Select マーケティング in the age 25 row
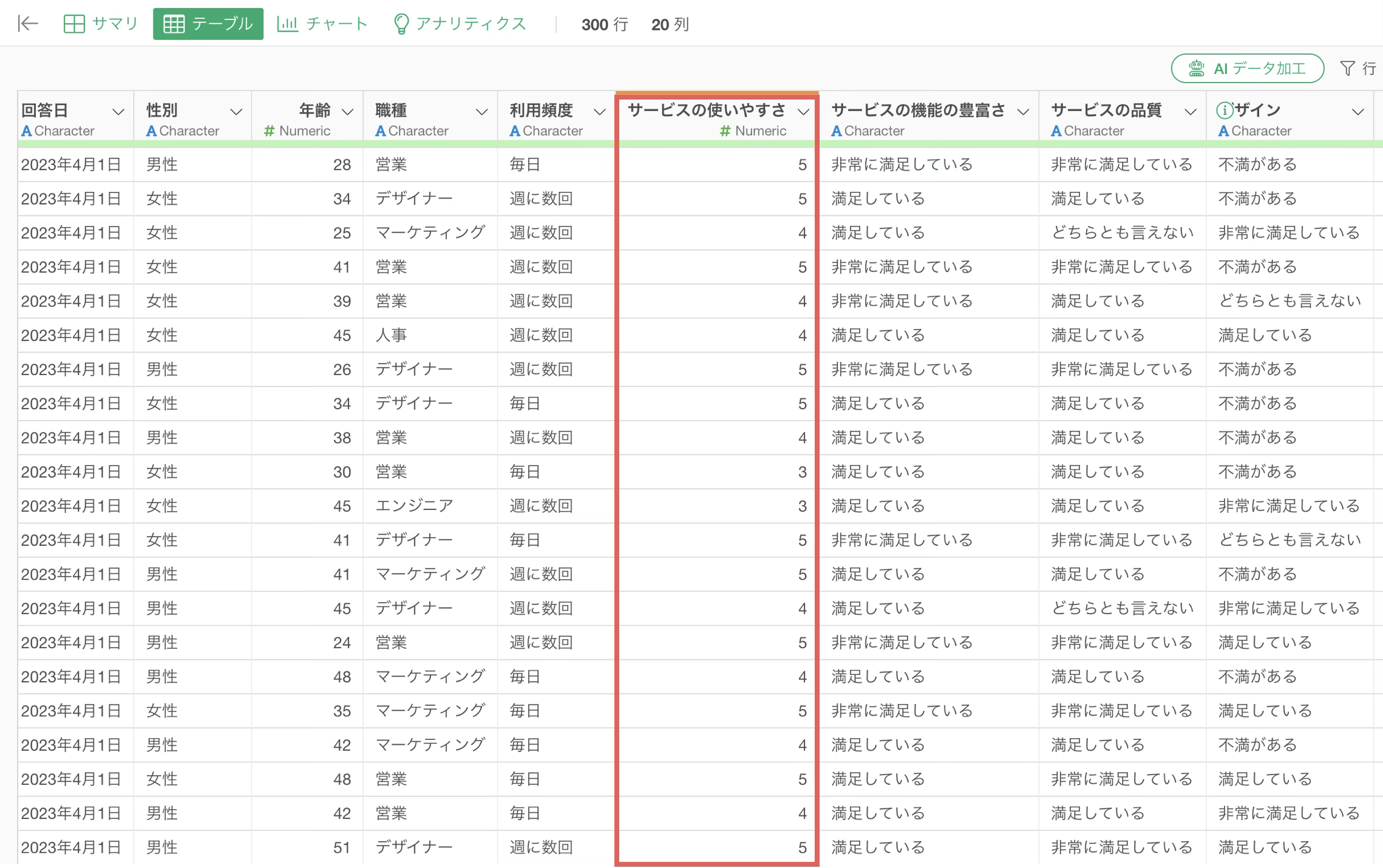 click(430, 232)
